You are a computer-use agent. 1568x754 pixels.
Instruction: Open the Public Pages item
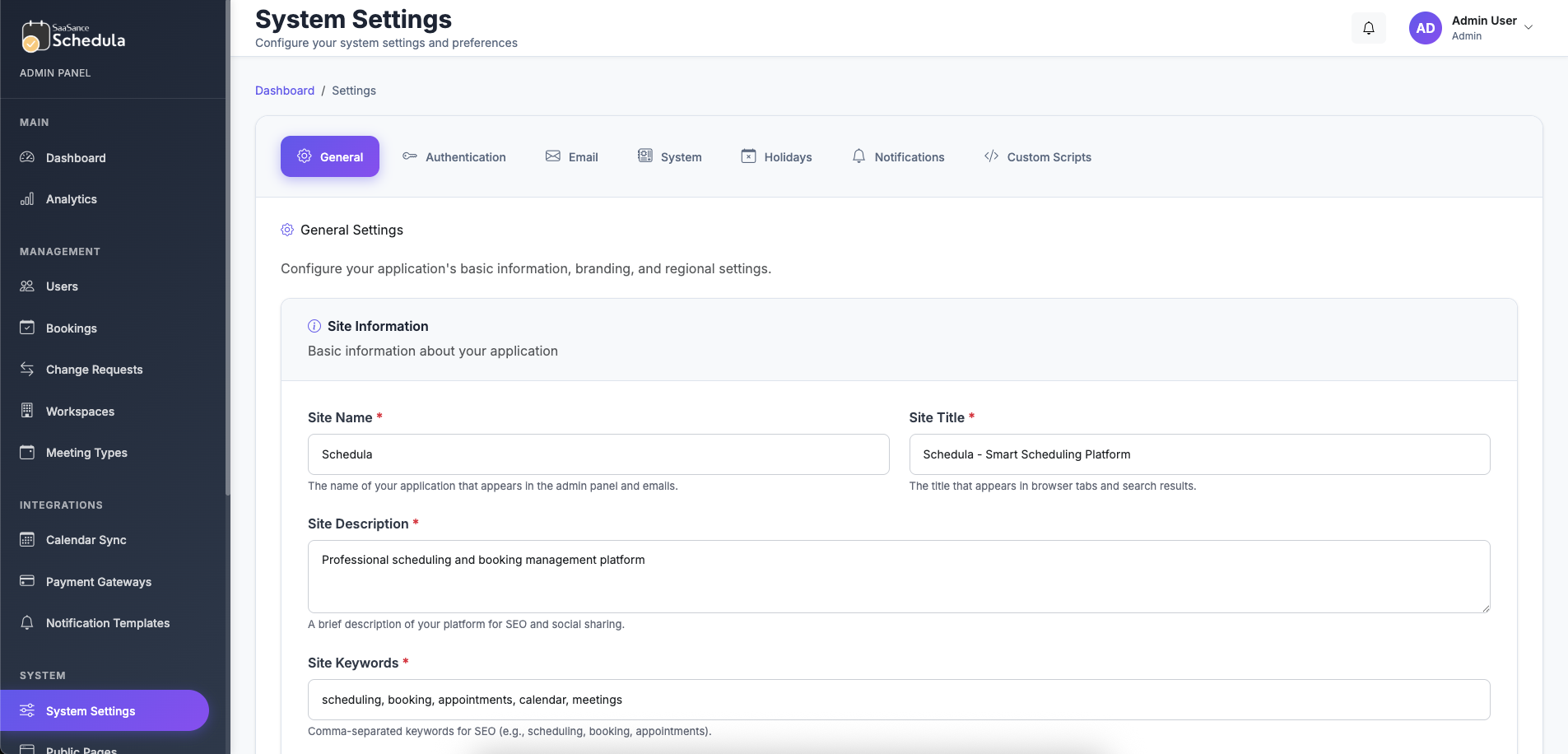click(x=81, y=747)
